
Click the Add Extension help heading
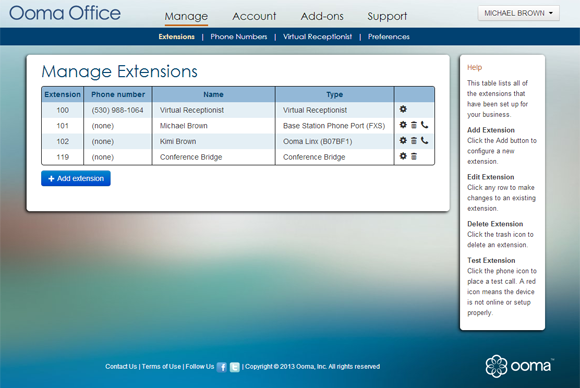(491, 130)
